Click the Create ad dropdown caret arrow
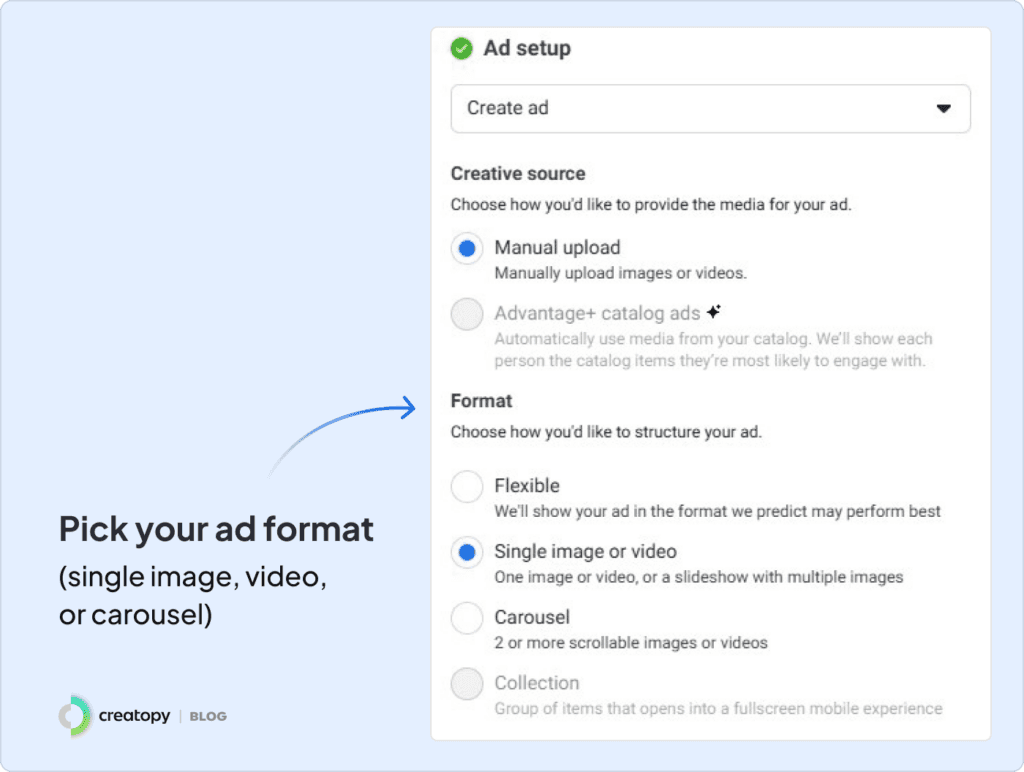 (x=943, y=108)
